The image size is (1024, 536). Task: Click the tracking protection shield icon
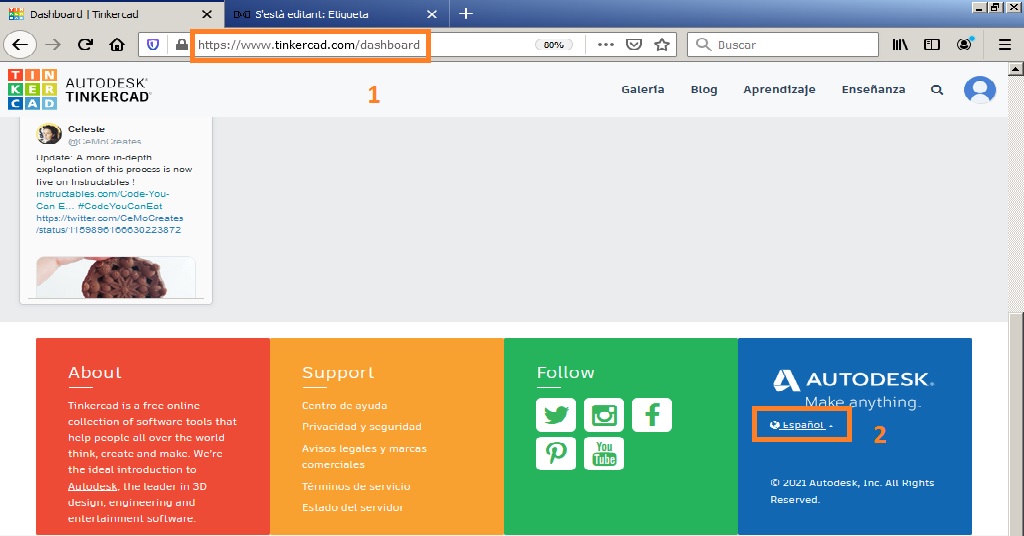pyautogui.click(x=153, y=44)
